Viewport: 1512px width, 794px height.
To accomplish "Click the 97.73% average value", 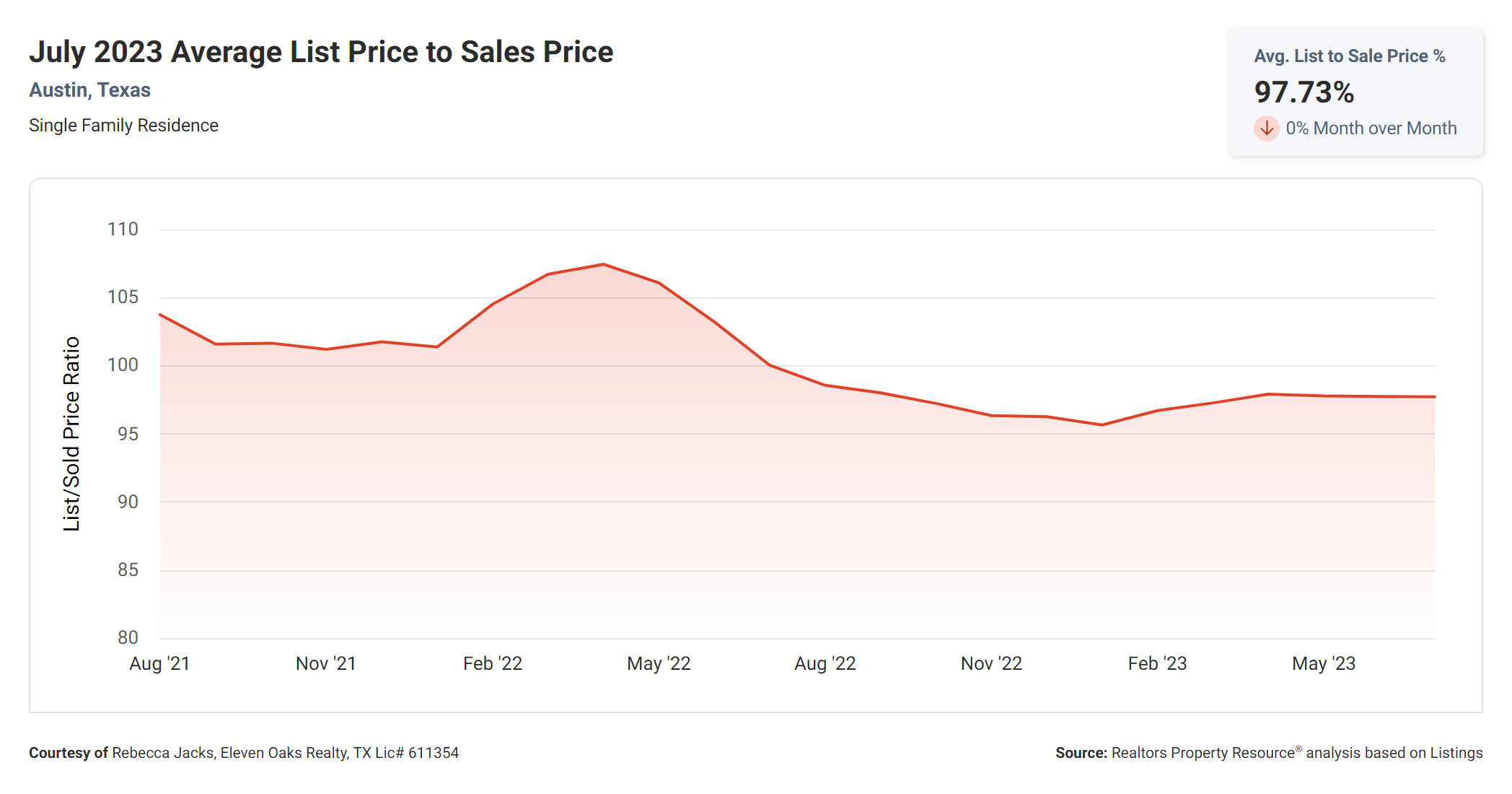I will tap(1304, 92).
